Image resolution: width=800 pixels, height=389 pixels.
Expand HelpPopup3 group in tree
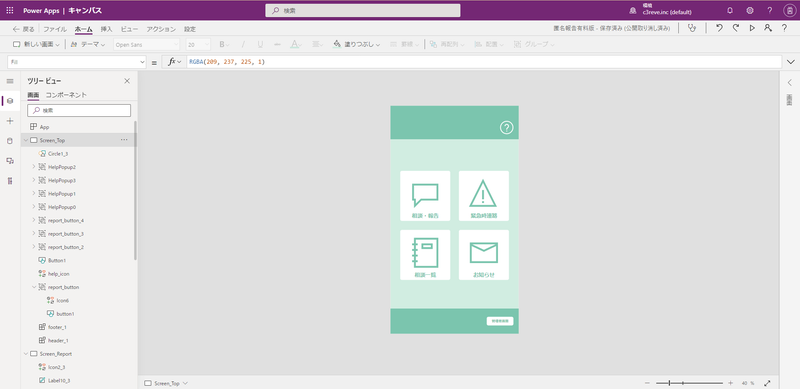[34, 180]
